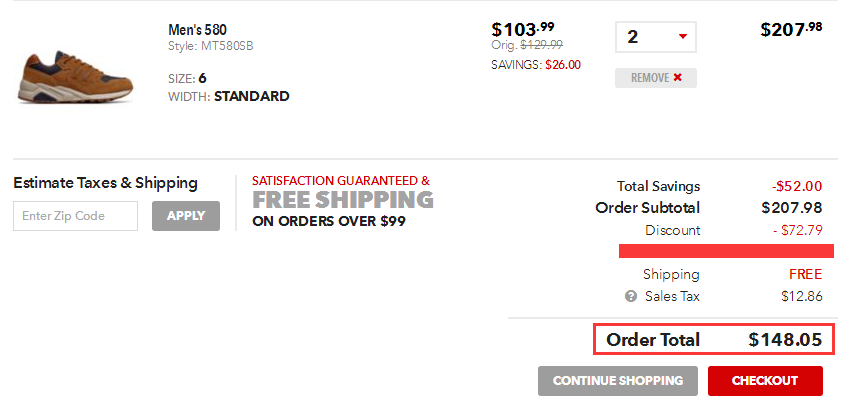Image resolution: width=855 pixels, height=412 pixels.
Task: Click the red SAVINGS $26.00 amount
Action: (562, 64)
